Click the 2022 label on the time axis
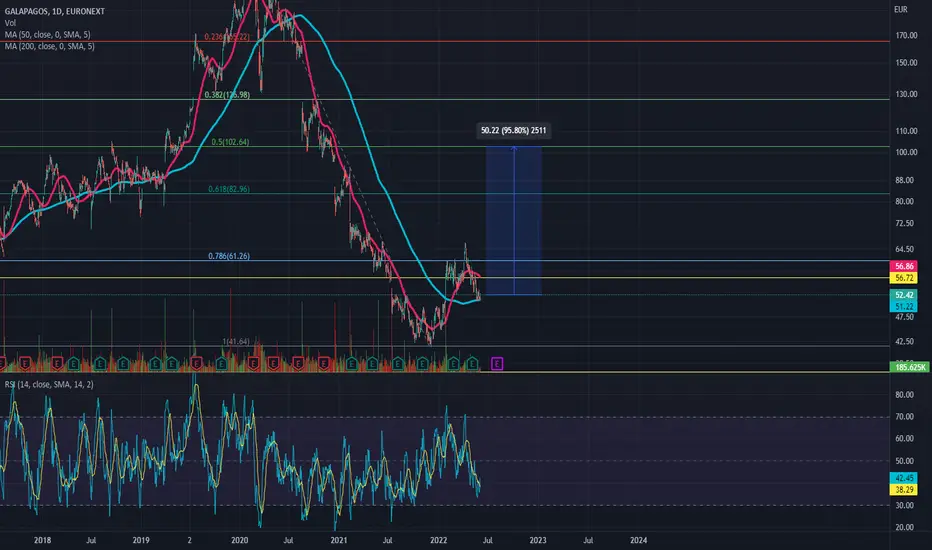This screenshot has width=932, height=550. [439, 540]
